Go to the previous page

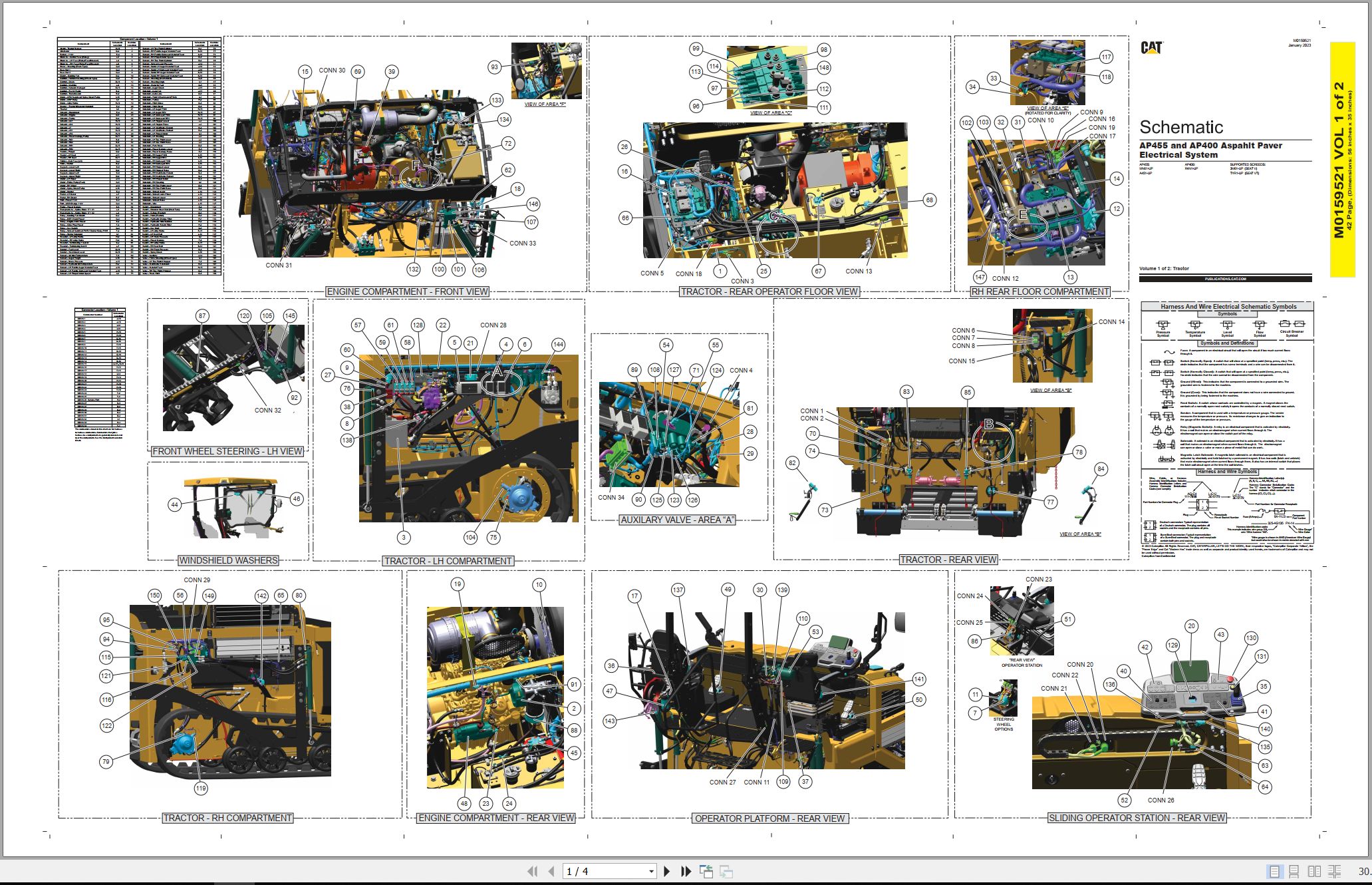[x=551, y=871]
